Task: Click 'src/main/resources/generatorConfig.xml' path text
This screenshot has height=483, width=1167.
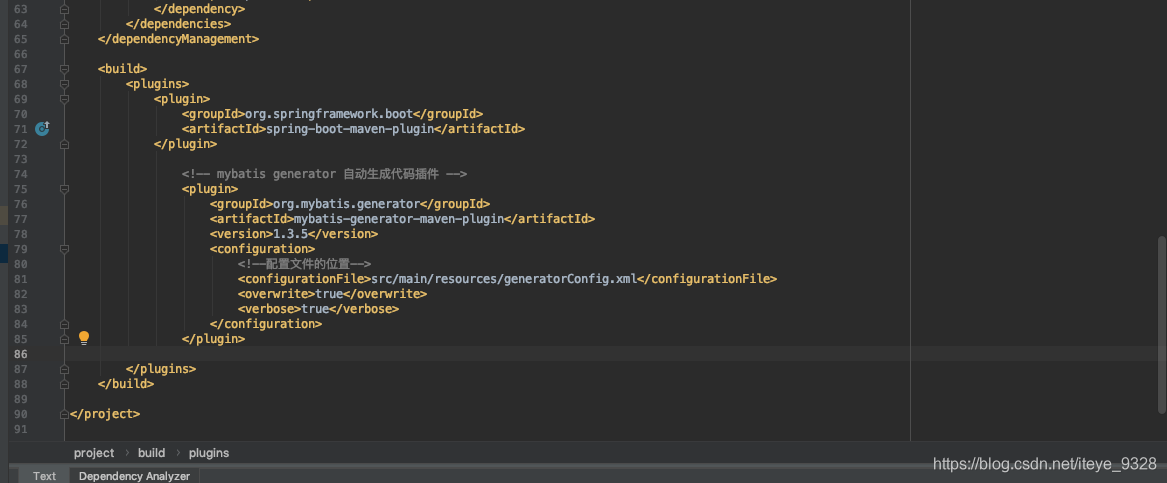Action: coord(504,279)
